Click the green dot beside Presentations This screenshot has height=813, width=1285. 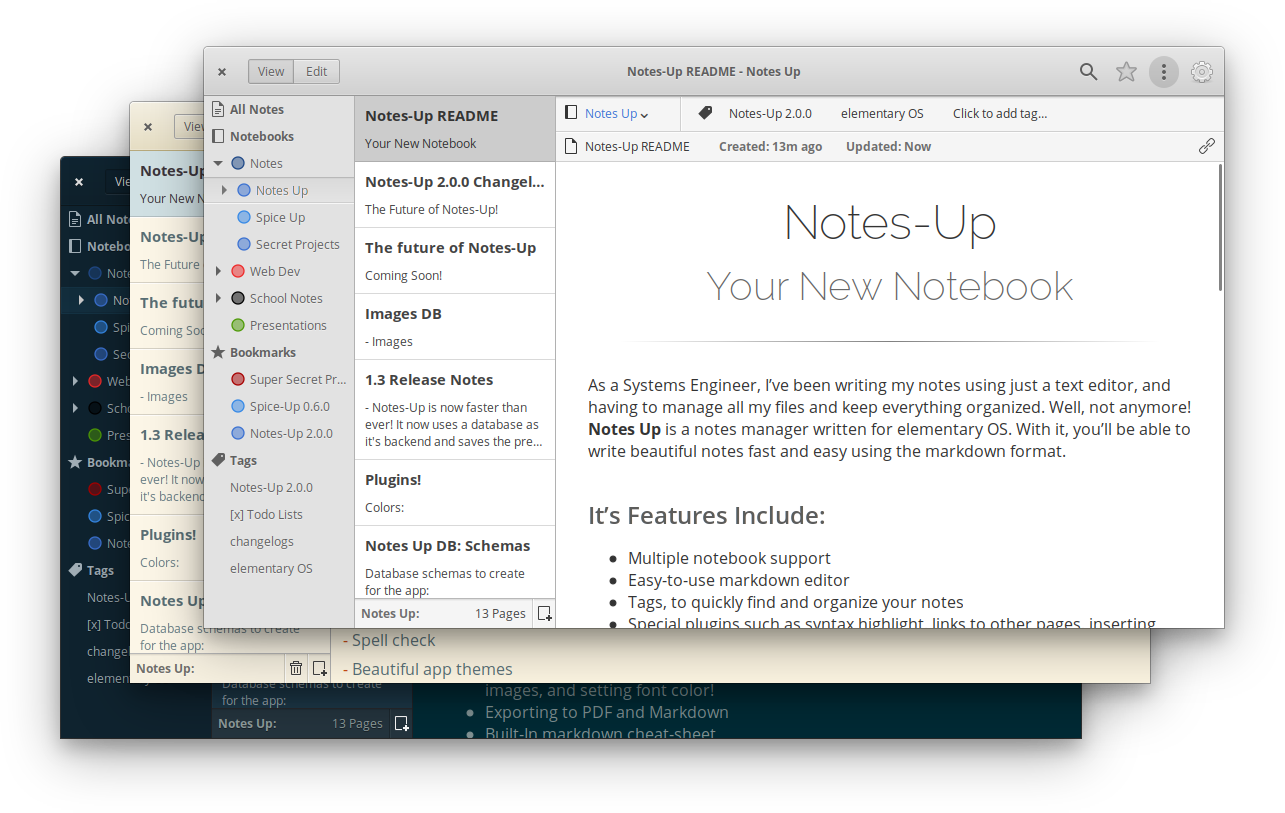click(x=238, y=325)
